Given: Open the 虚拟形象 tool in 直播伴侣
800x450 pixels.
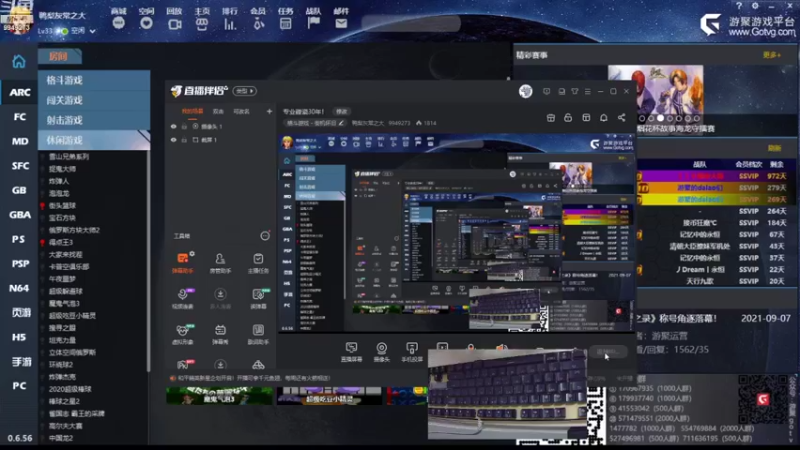Looking at the screenshot, I should (183, 334).
